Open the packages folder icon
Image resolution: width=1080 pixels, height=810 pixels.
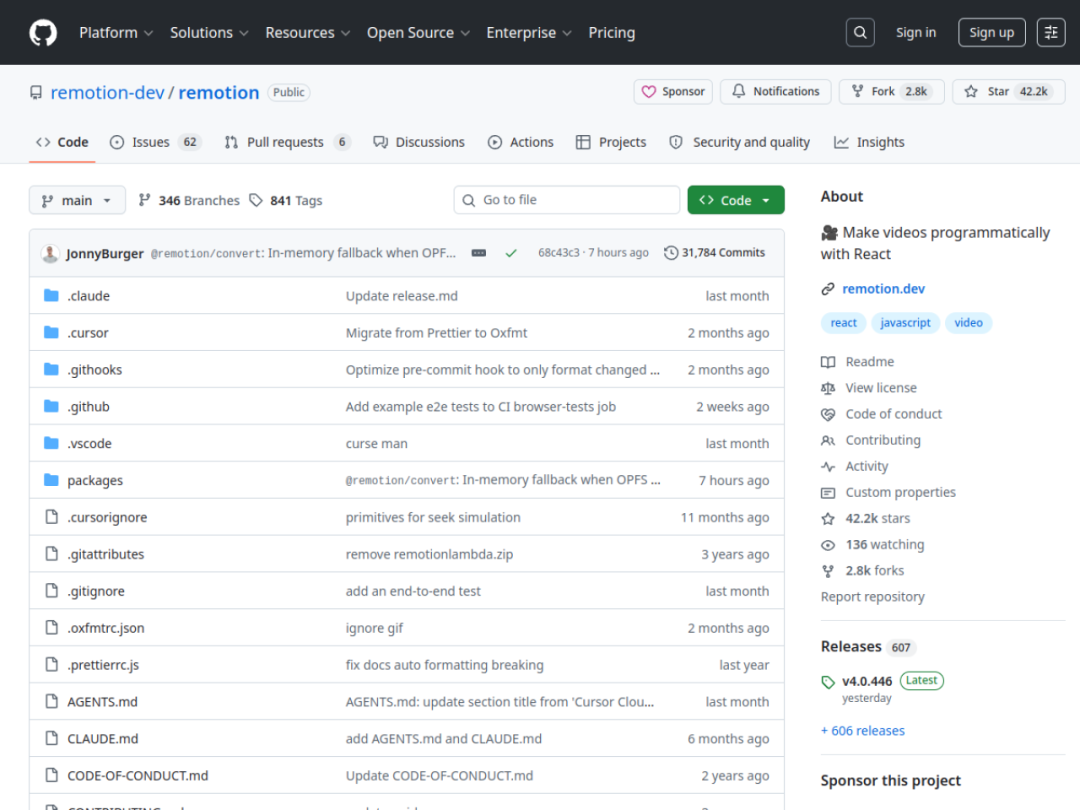tap(51, 480)
